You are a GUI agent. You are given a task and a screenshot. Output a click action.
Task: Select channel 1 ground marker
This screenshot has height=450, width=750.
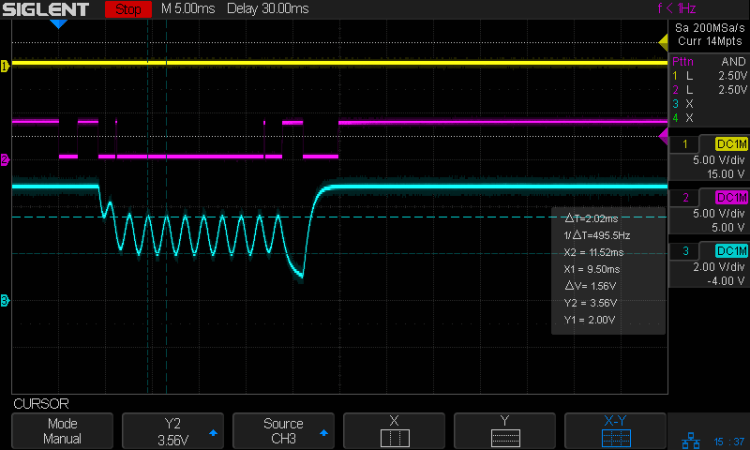click(5, 66)
